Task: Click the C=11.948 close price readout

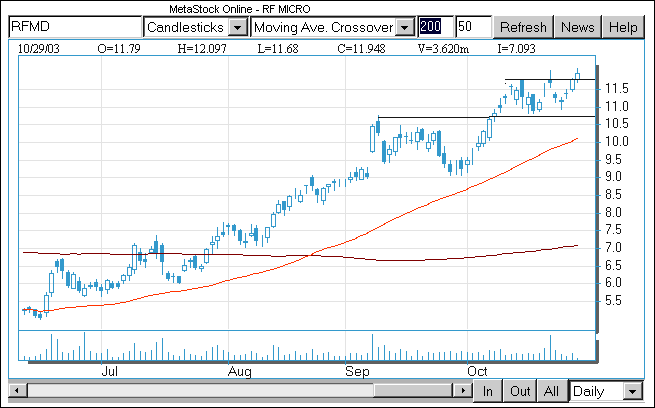Action: tap(361, 49)
